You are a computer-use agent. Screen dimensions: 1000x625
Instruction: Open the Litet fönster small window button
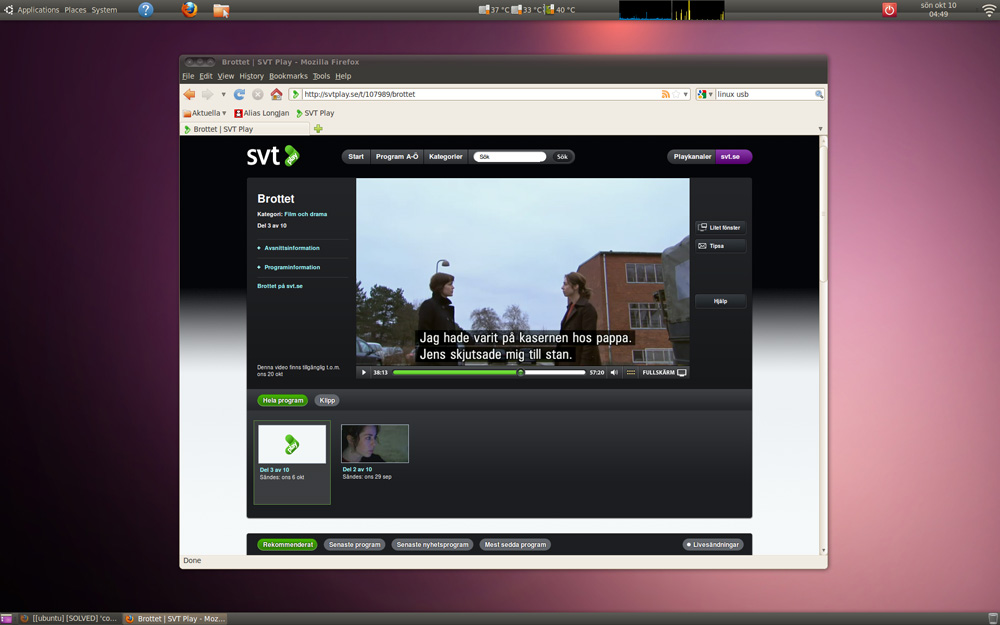721,228
